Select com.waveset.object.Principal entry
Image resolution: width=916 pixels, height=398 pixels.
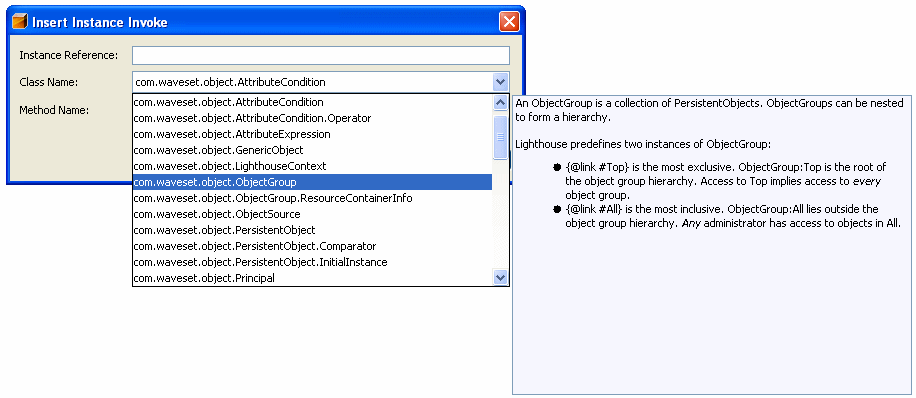click(x=313, y=278)
